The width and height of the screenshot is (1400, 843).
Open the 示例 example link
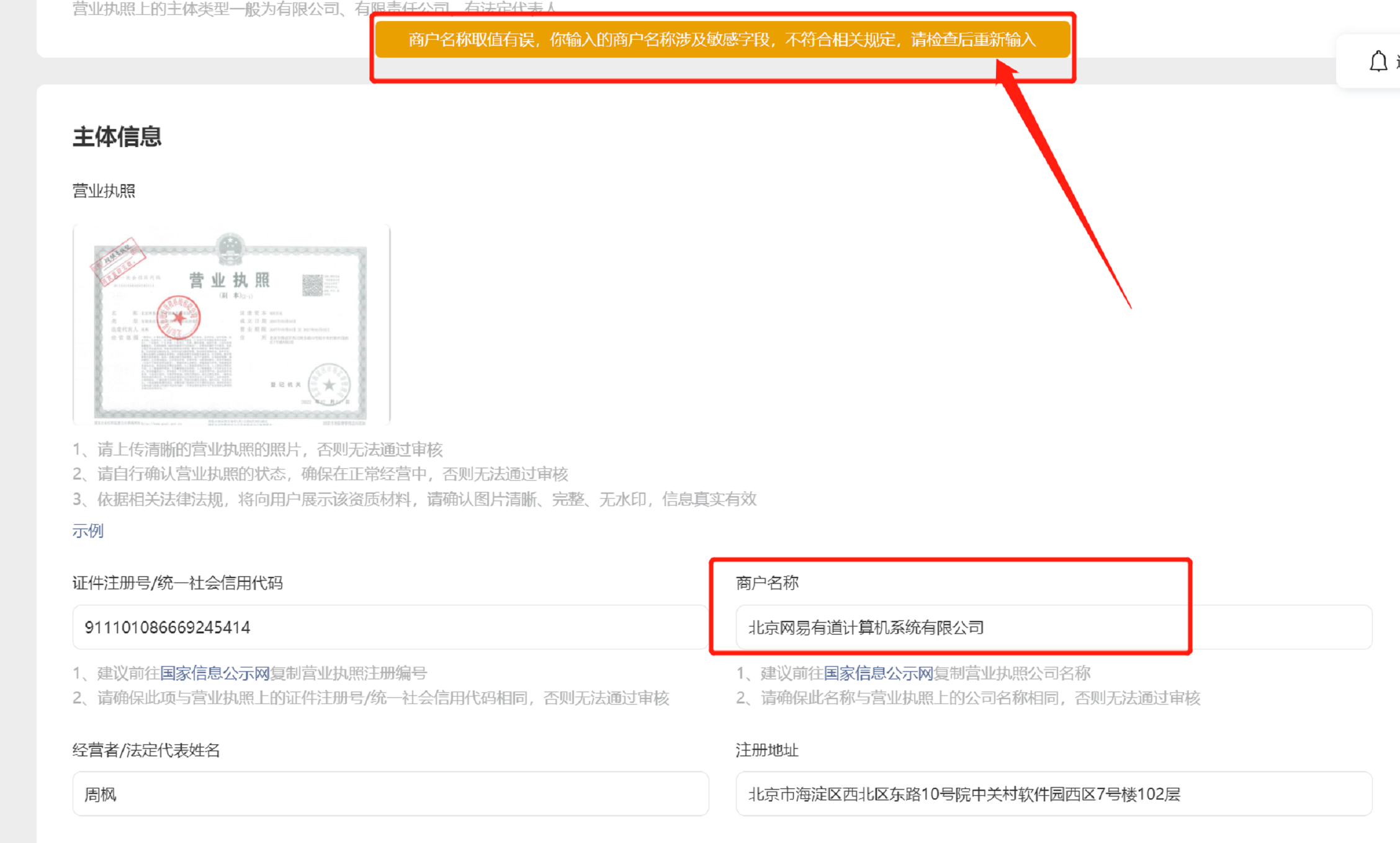click(87, 531)
